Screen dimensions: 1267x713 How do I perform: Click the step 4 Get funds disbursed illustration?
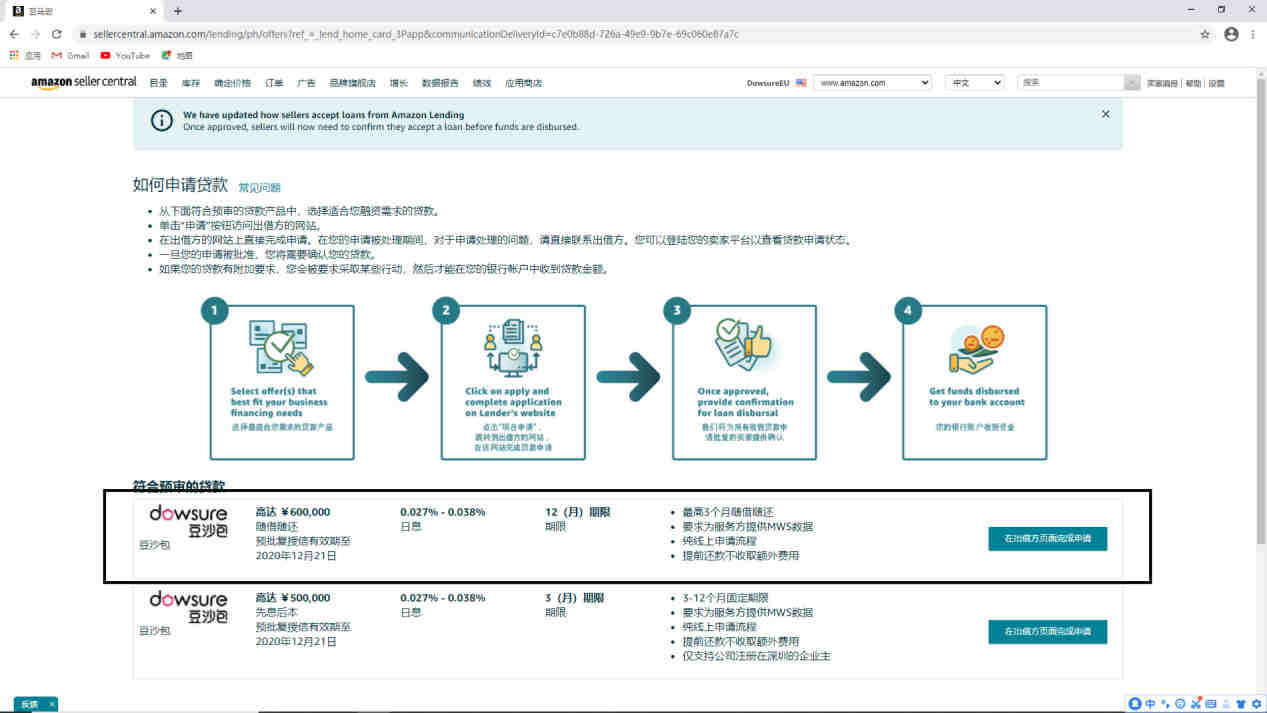(x=975, y=350)
